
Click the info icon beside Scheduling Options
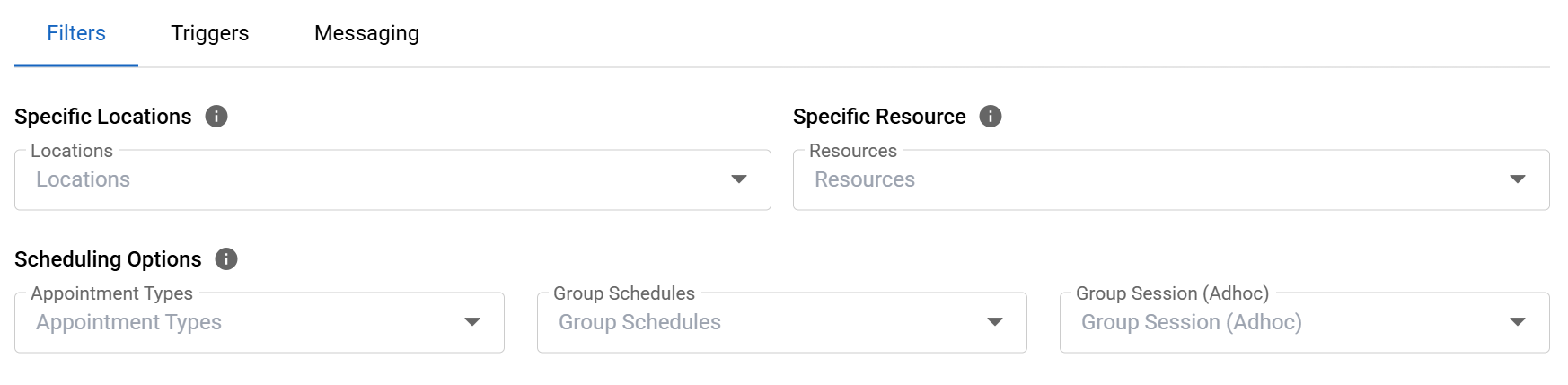(226, 259)
